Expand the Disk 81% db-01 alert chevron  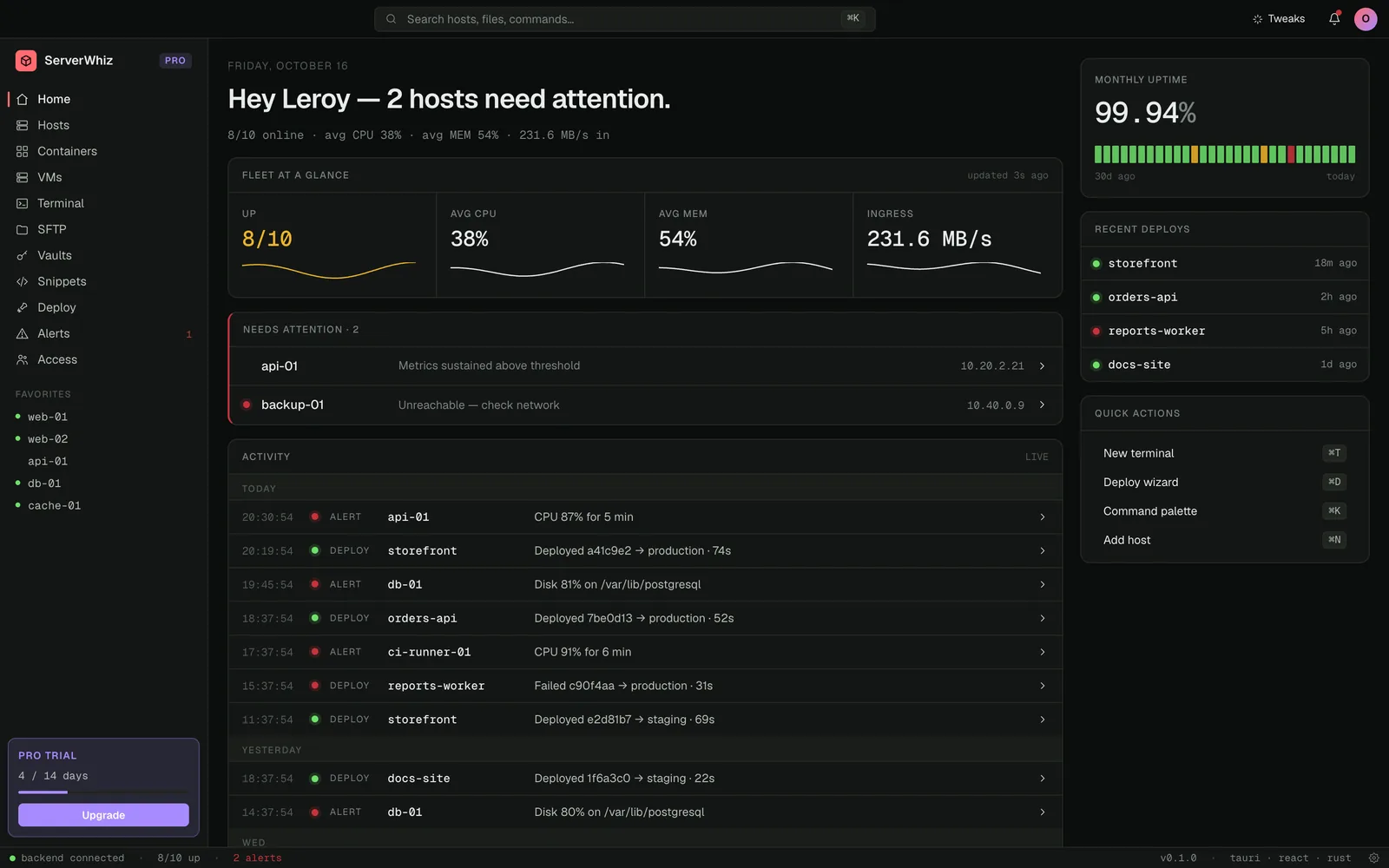point(1043,584)
